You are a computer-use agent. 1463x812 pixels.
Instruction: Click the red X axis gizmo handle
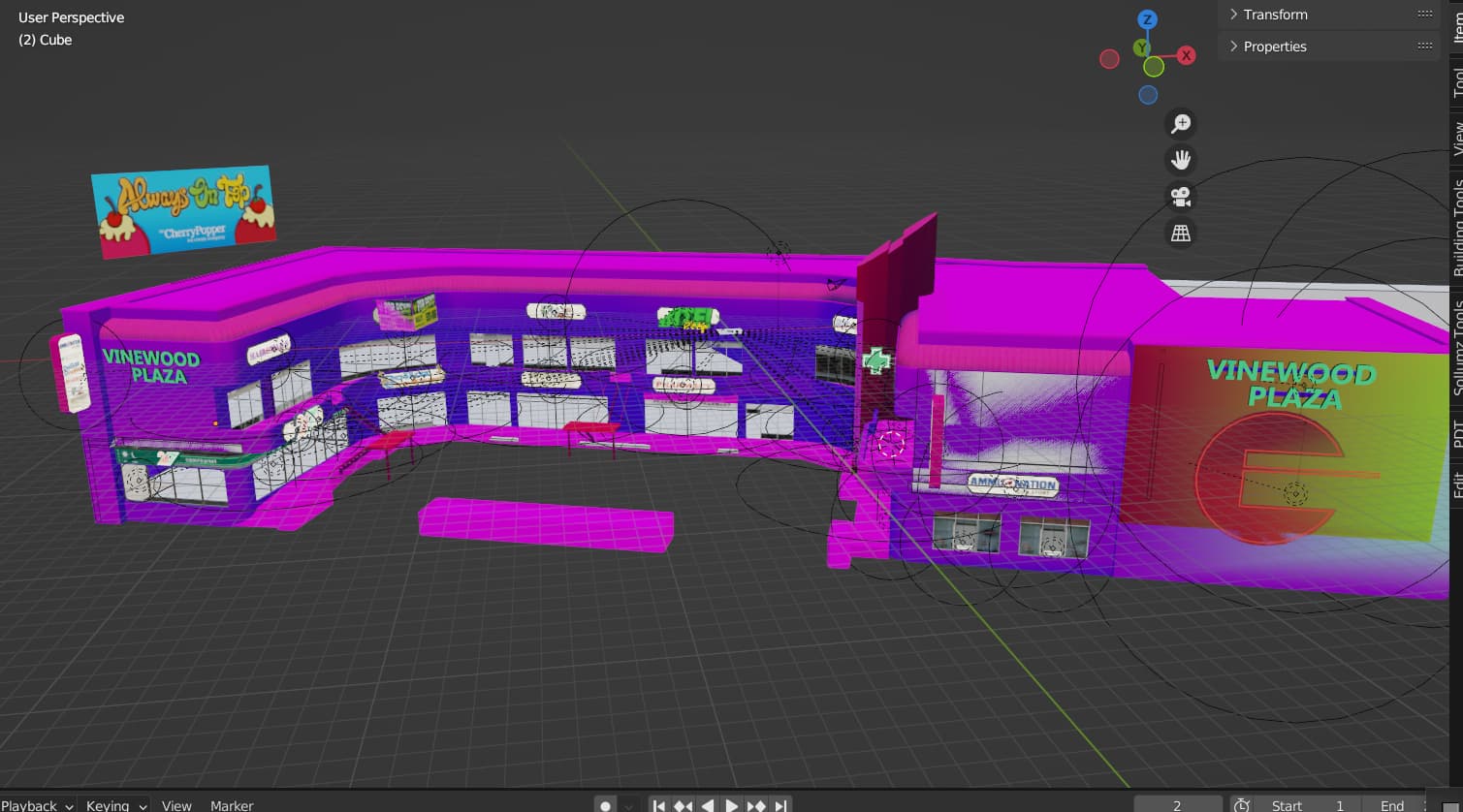1186,56
